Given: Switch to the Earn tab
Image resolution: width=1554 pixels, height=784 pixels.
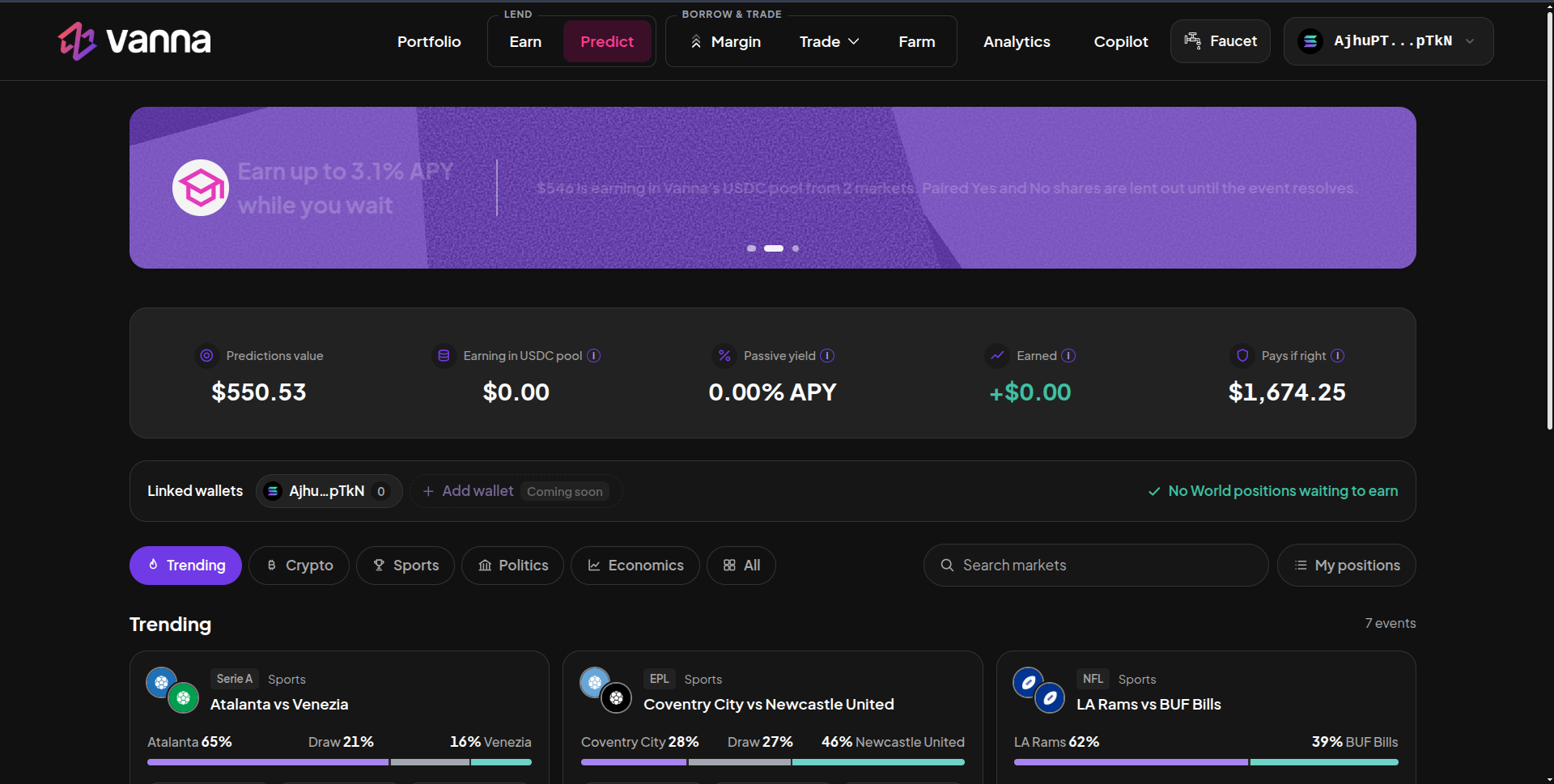Looking at the screenshot, I should click(525, 41).
